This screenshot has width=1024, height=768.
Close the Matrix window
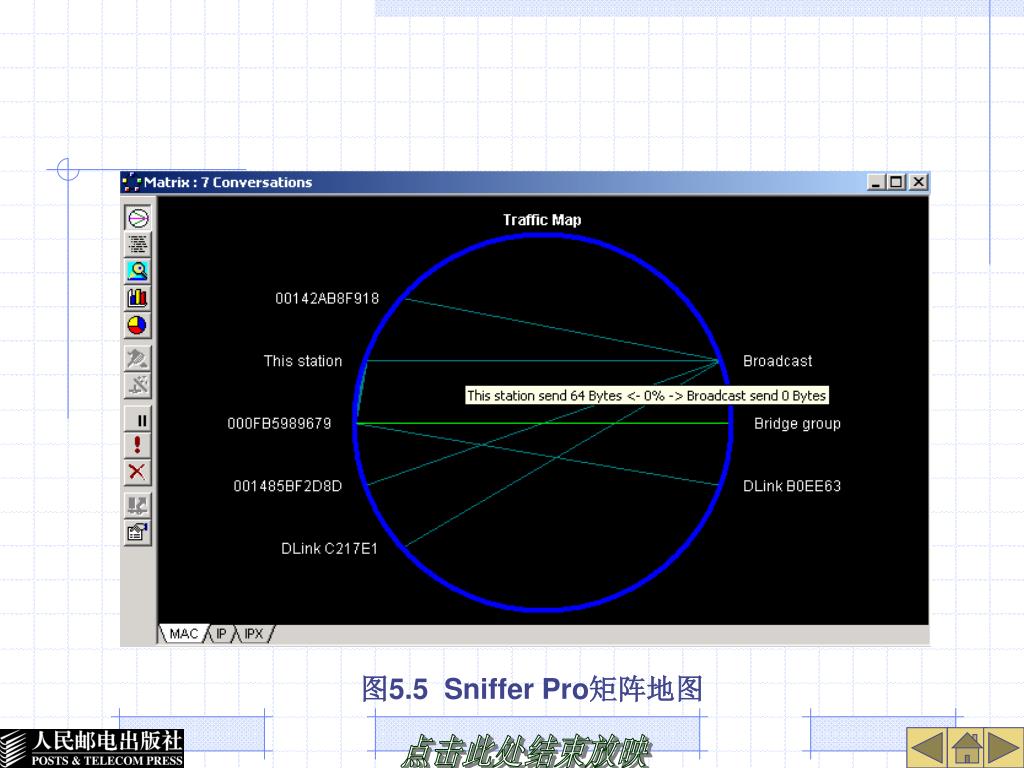click(x=918, y=182)
